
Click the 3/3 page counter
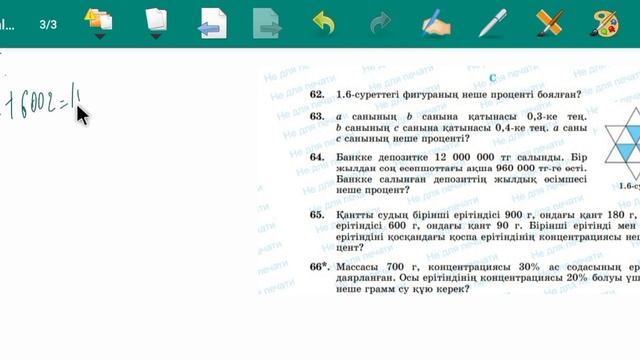[48, 24]
